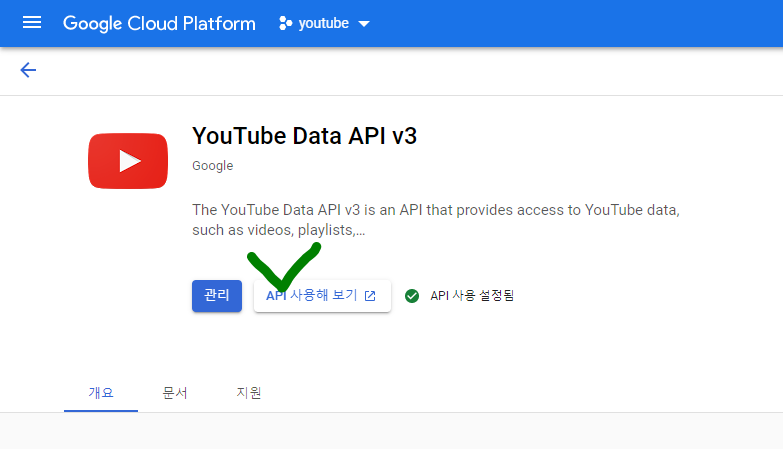Click the API description paragraph text
Screen dimensions: 783x449
pos(435,220)
